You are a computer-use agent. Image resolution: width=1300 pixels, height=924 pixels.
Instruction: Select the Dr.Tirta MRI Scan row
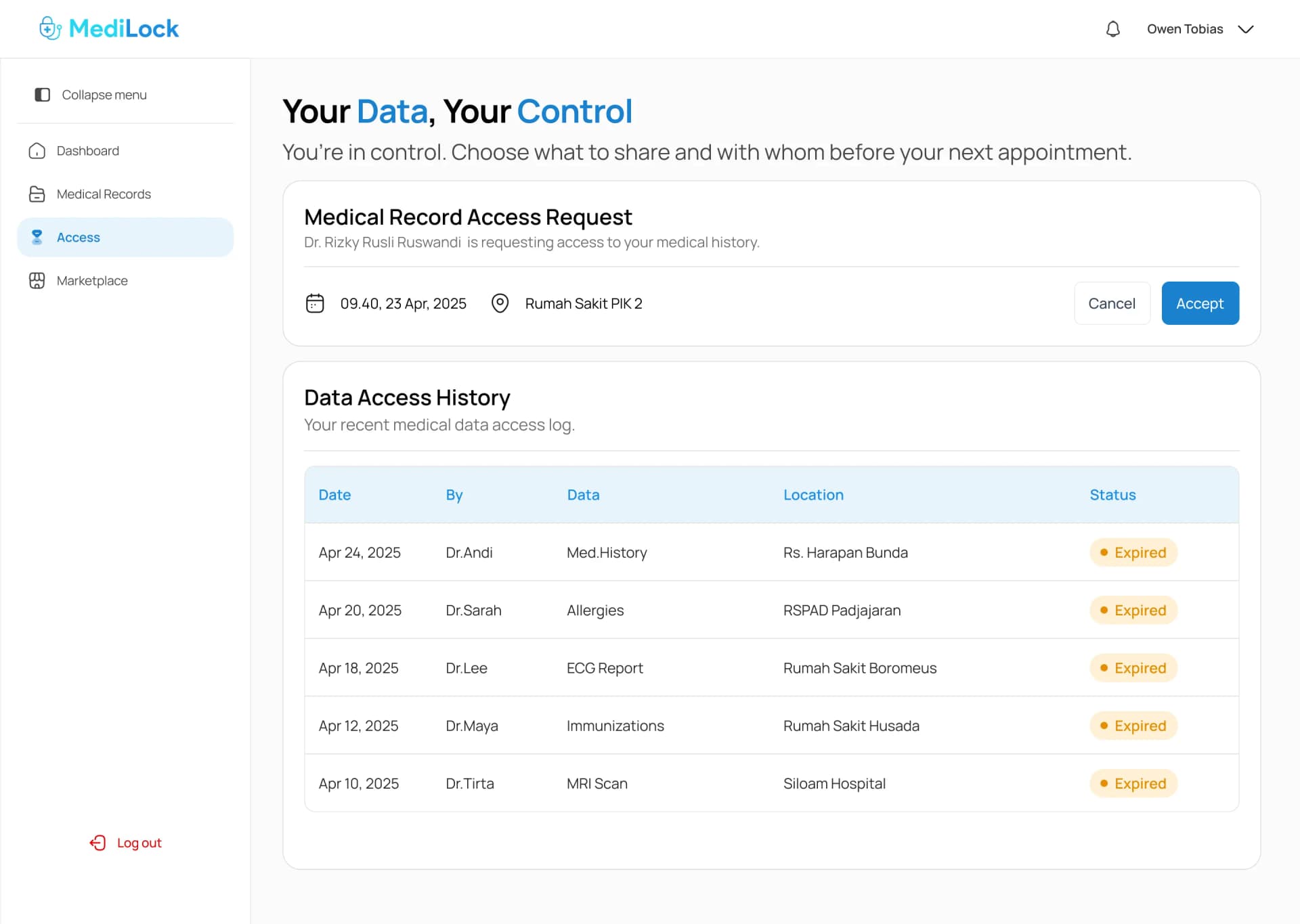point(597,783)
